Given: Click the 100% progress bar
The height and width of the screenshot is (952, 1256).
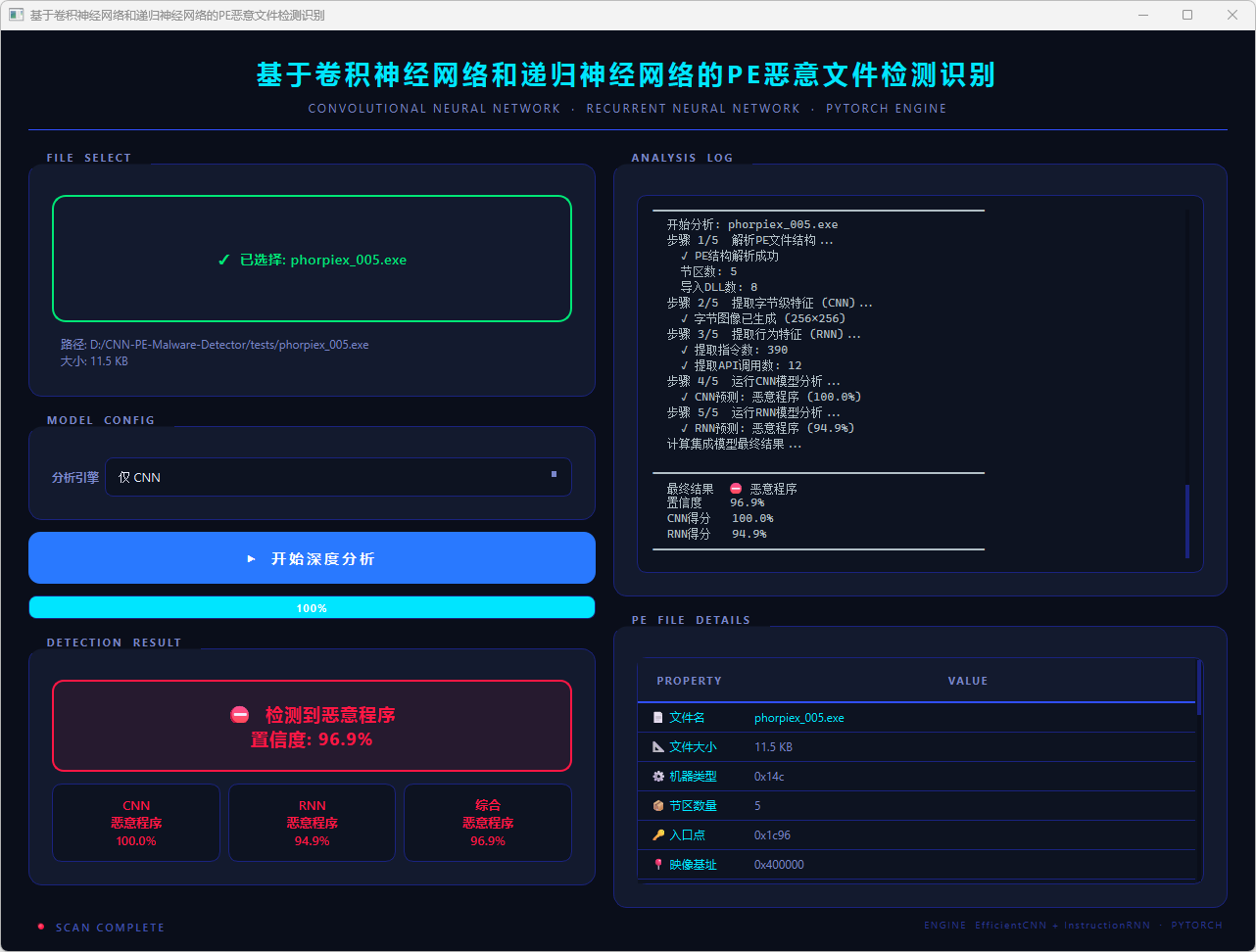Looking at the screenshot, I should click(x=312, y=608).
